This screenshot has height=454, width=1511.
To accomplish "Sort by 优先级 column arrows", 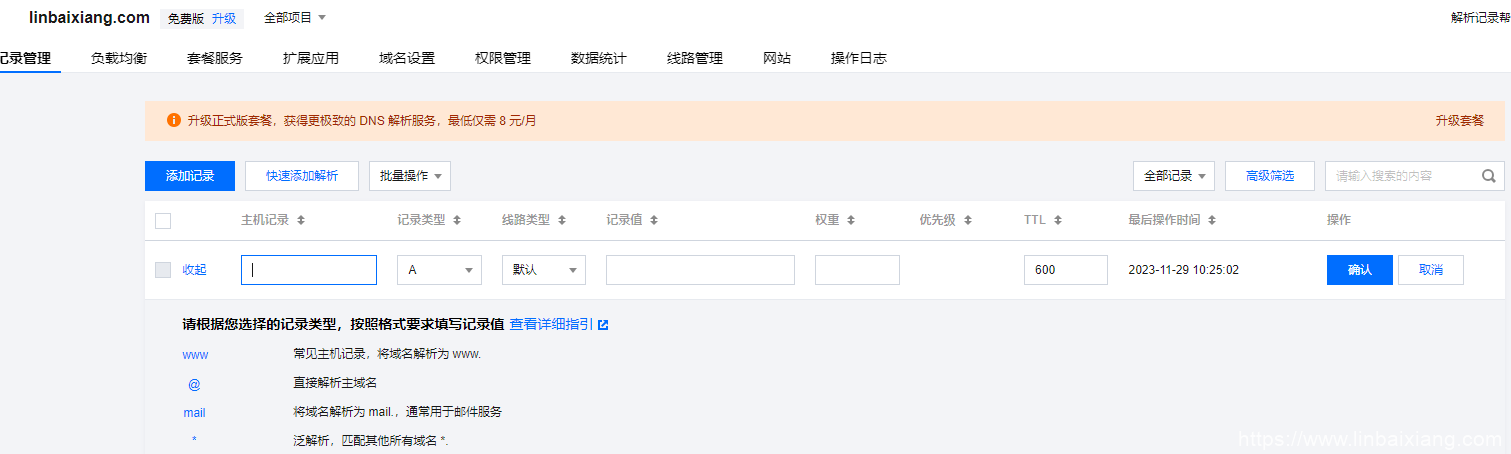I will 968,220.
